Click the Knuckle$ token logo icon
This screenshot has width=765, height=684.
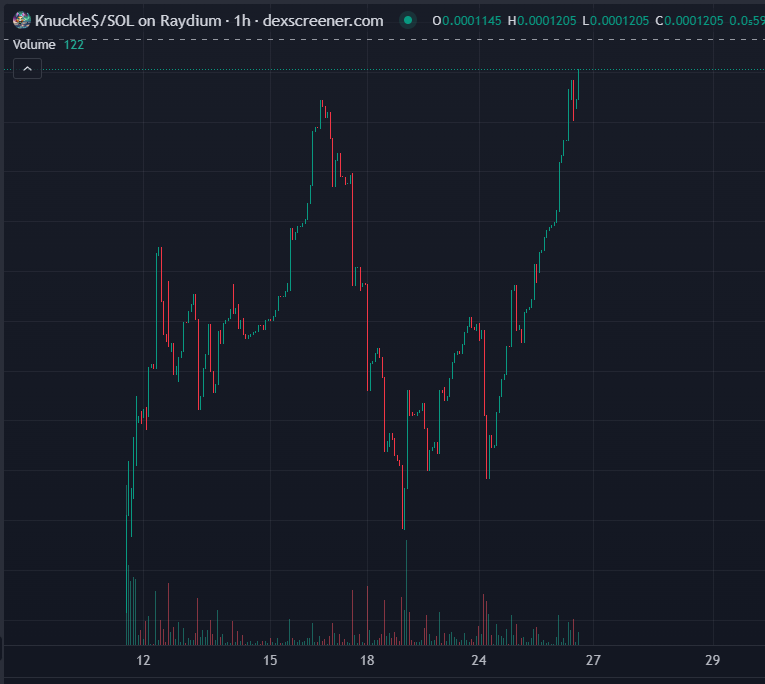point(21,20)
